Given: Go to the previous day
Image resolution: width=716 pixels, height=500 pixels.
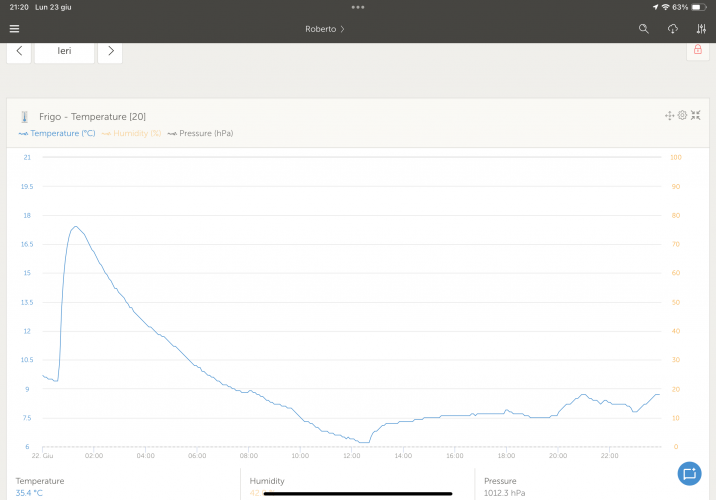Looking at the screenshot, I should [19, 50].
